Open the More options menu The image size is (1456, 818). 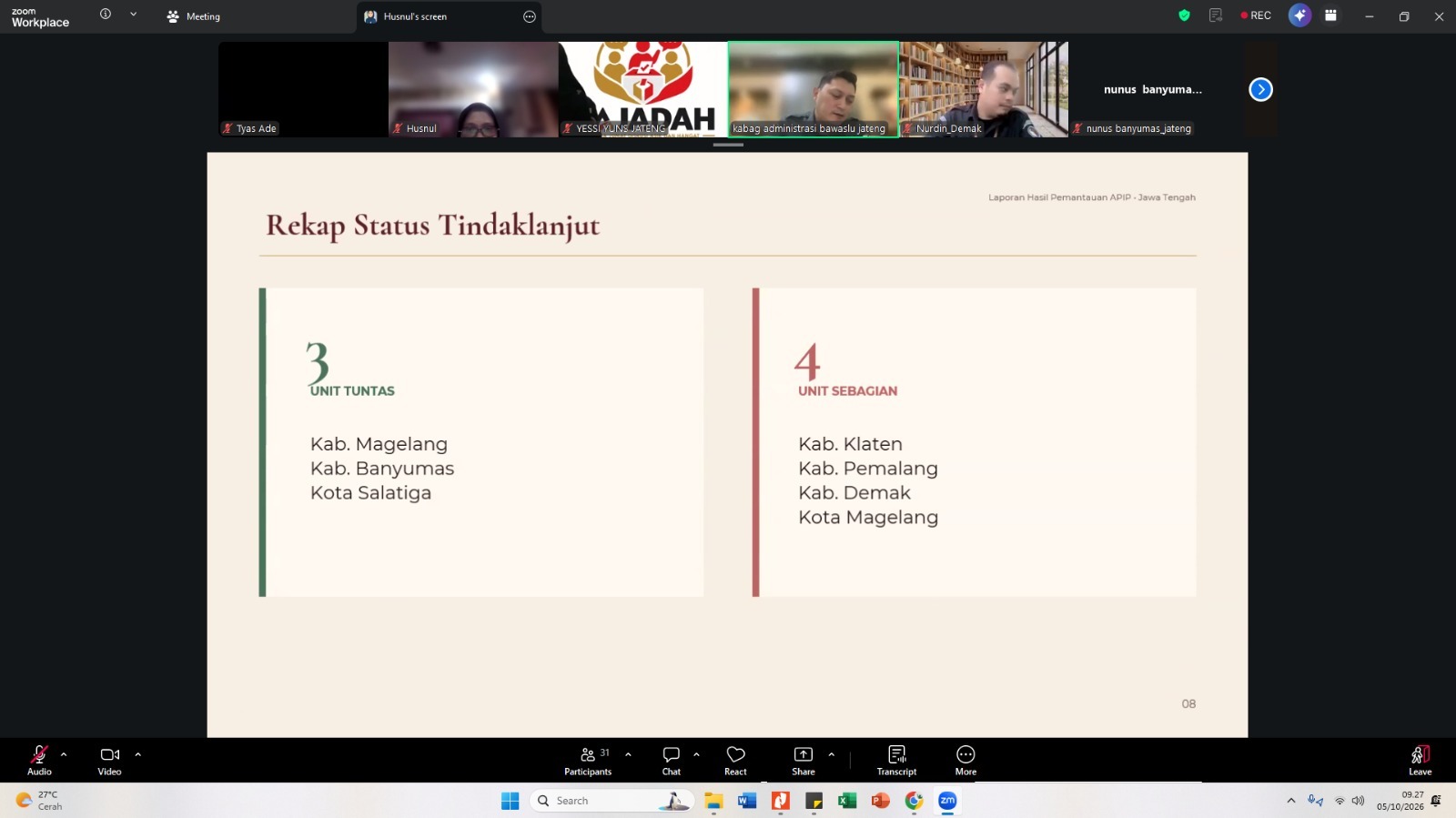966,761
